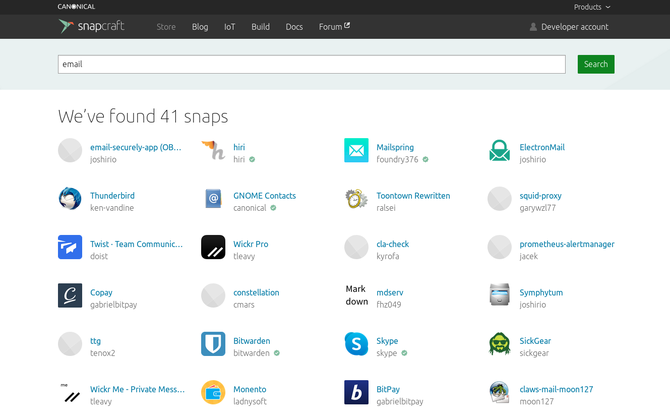Viewport: 670px width, 419px height.
Task: Click the hiri app icon
Action: (x=213, y=151)
